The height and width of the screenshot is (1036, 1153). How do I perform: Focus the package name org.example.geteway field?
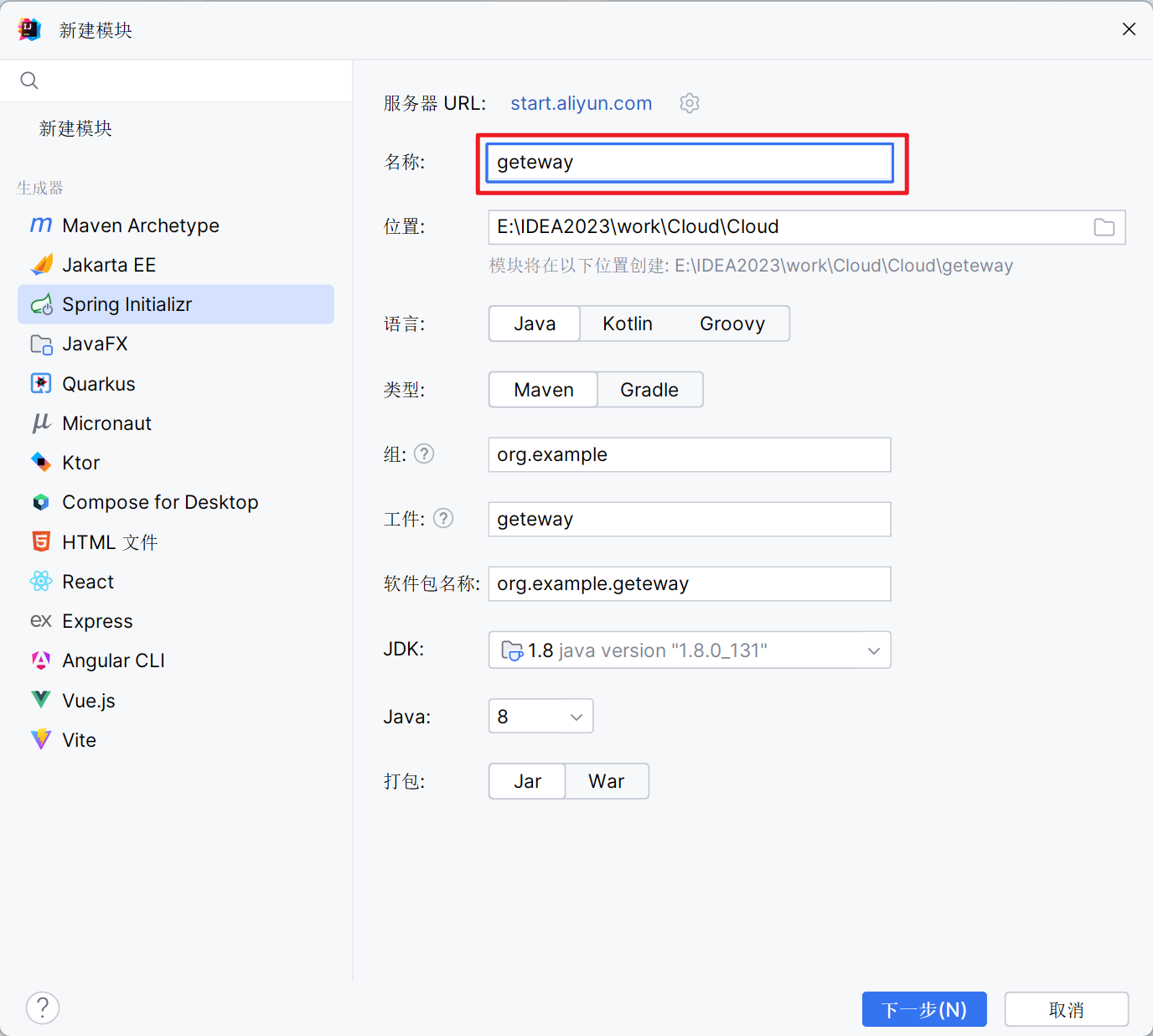690,583
